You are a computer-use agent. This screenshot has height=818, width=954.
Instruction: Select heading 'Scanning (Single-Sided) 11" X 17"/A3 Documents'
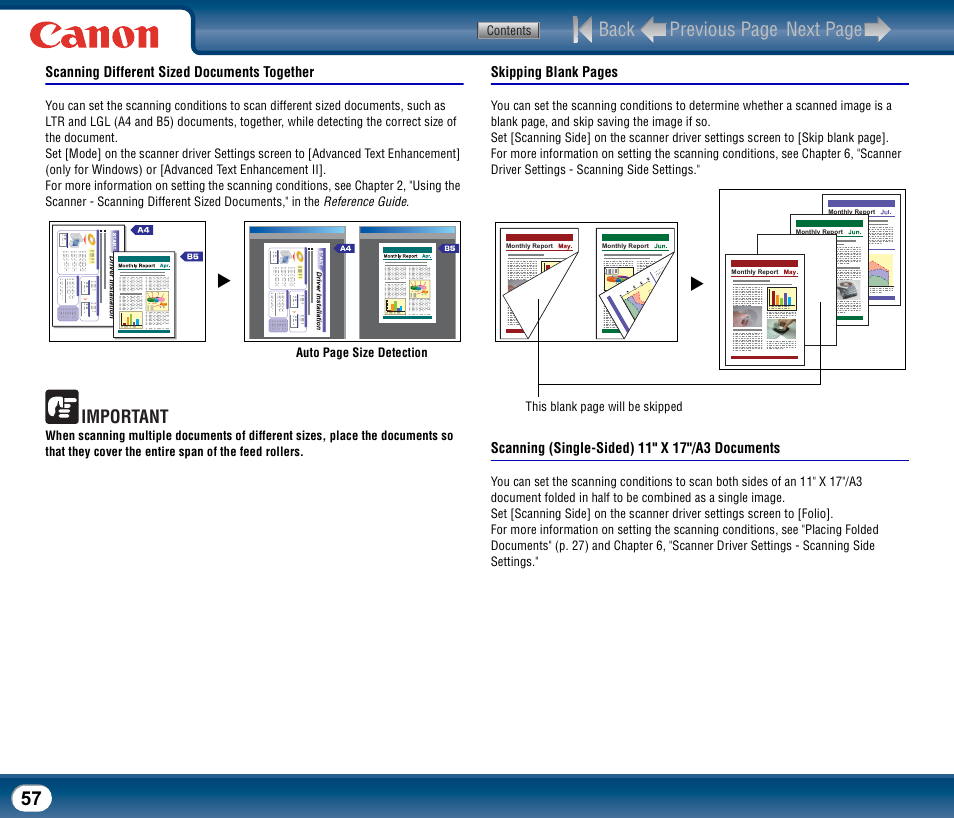tap(635, 448)
